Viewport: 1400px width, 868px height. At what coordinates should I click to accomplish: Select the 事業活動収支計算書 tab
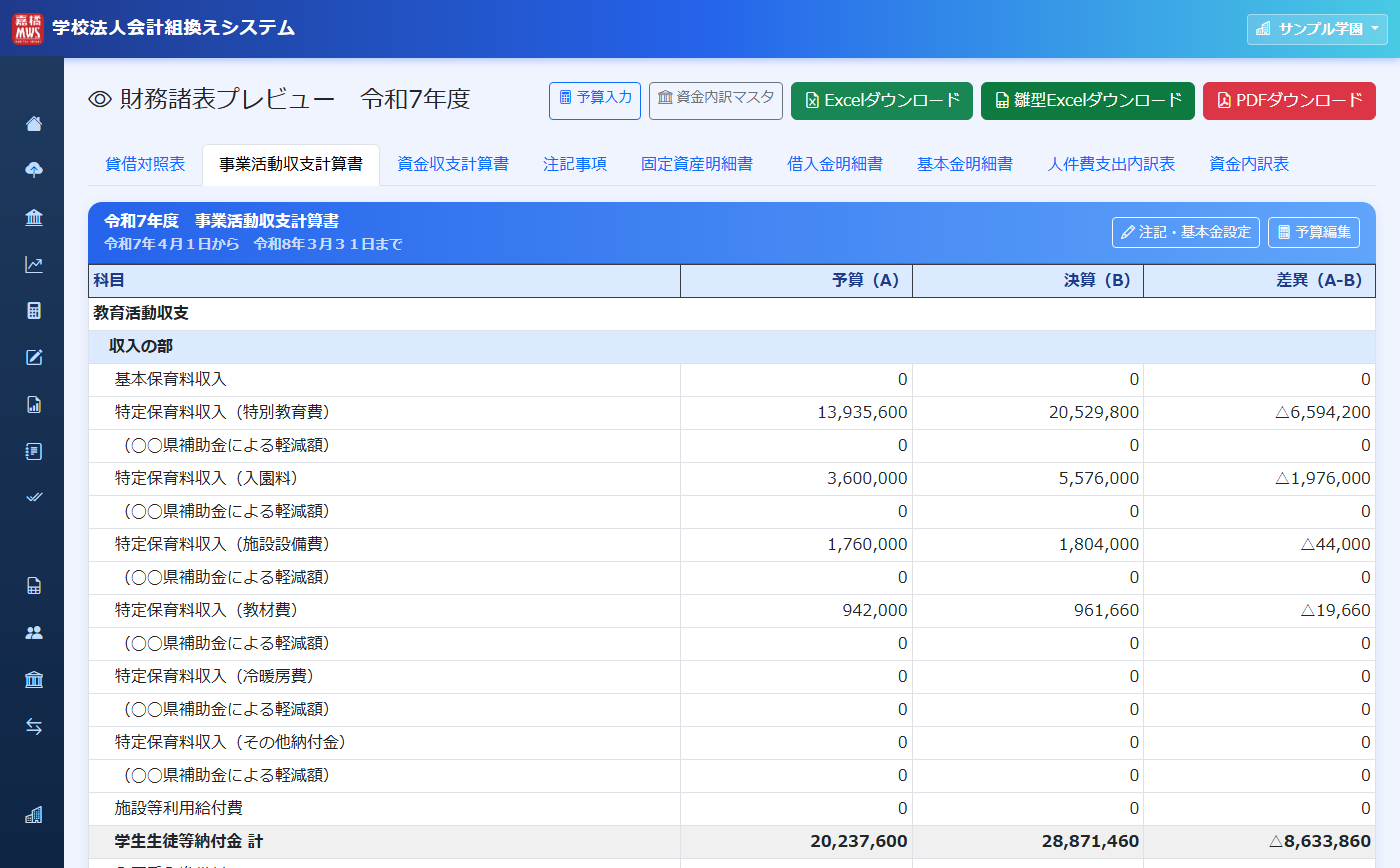[291, 164]
